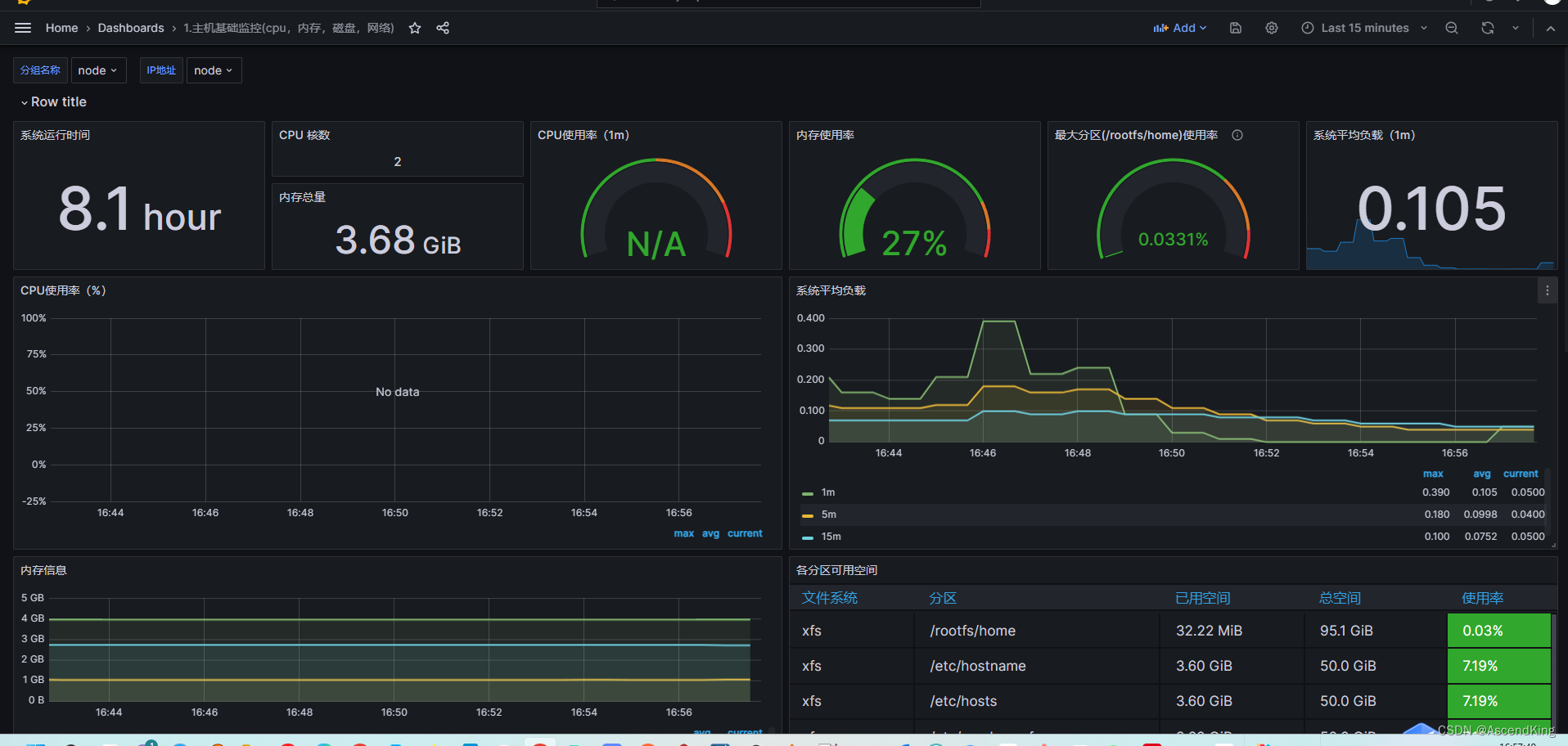Save the dashboard with the save icon
The image size is (1568, 746).
[1235, 27]
